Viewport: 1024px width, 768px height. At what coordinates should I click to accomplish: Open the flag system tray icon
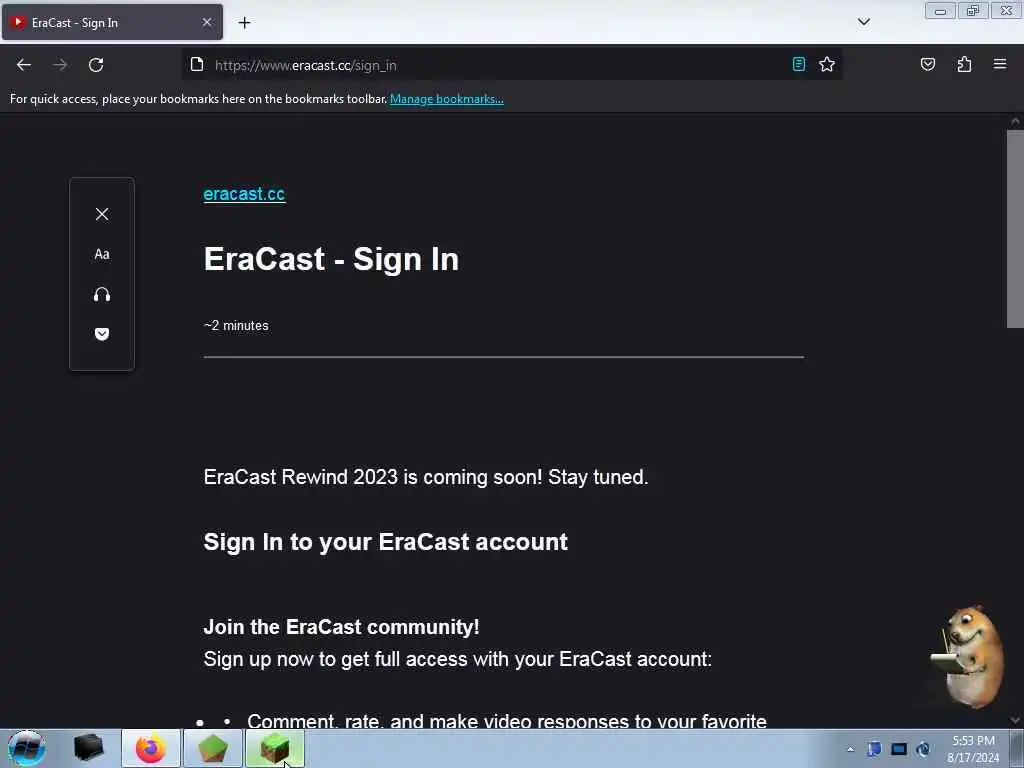pyautogui.click(x=874, y=749)
